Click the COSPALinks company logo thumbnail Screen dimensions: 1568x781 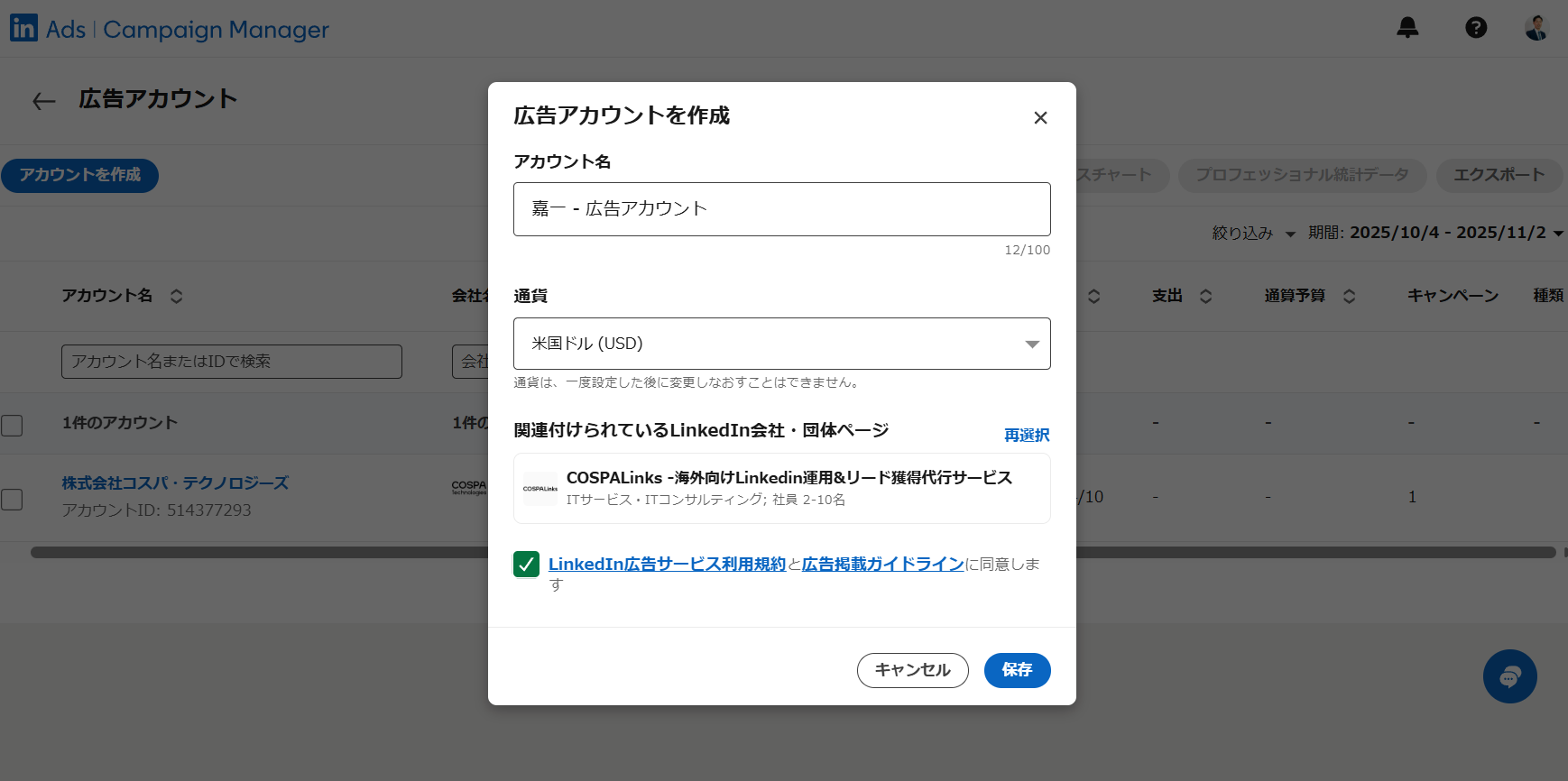pyautogui.click(x=540, y=489)
